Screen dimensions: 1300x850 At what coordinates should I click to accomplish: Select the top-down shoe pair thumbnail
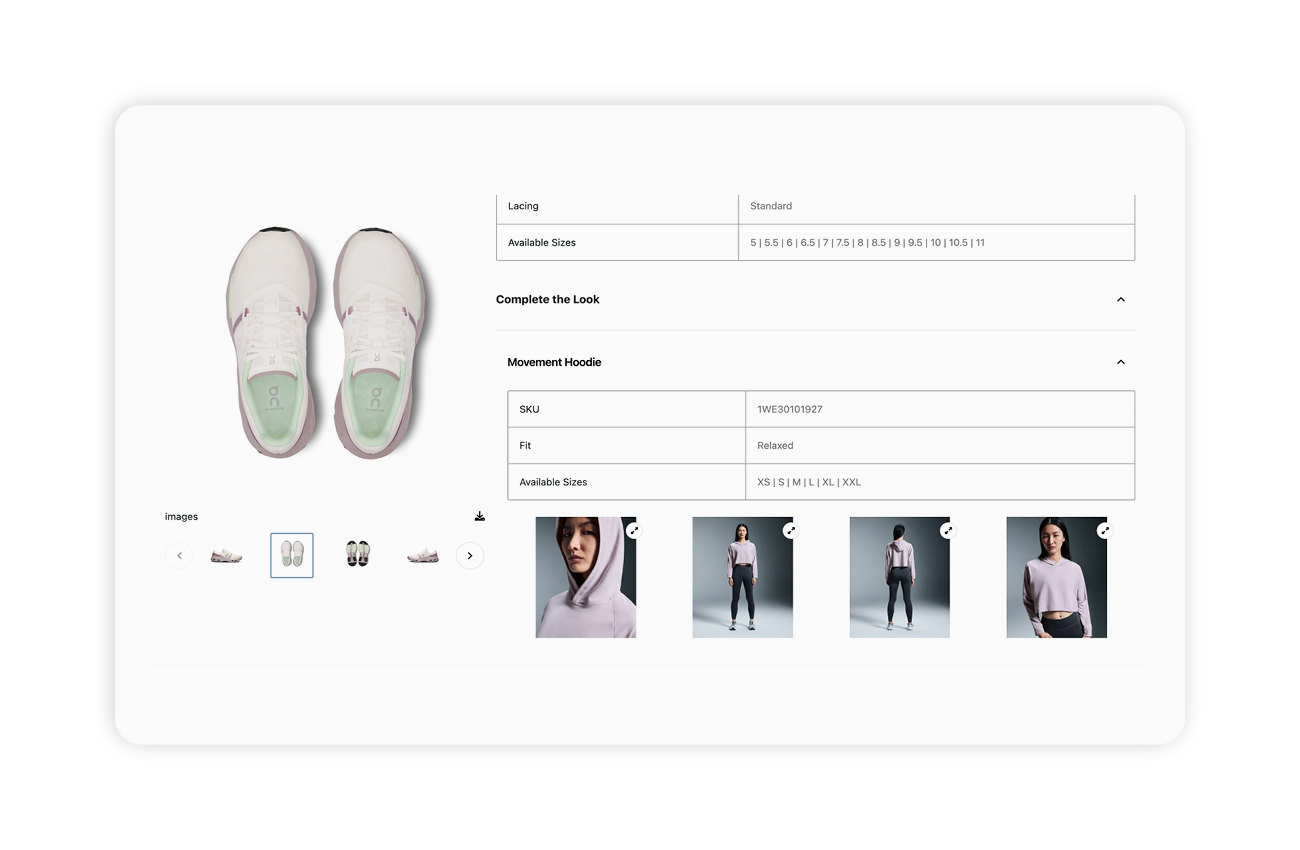[292, 556]
